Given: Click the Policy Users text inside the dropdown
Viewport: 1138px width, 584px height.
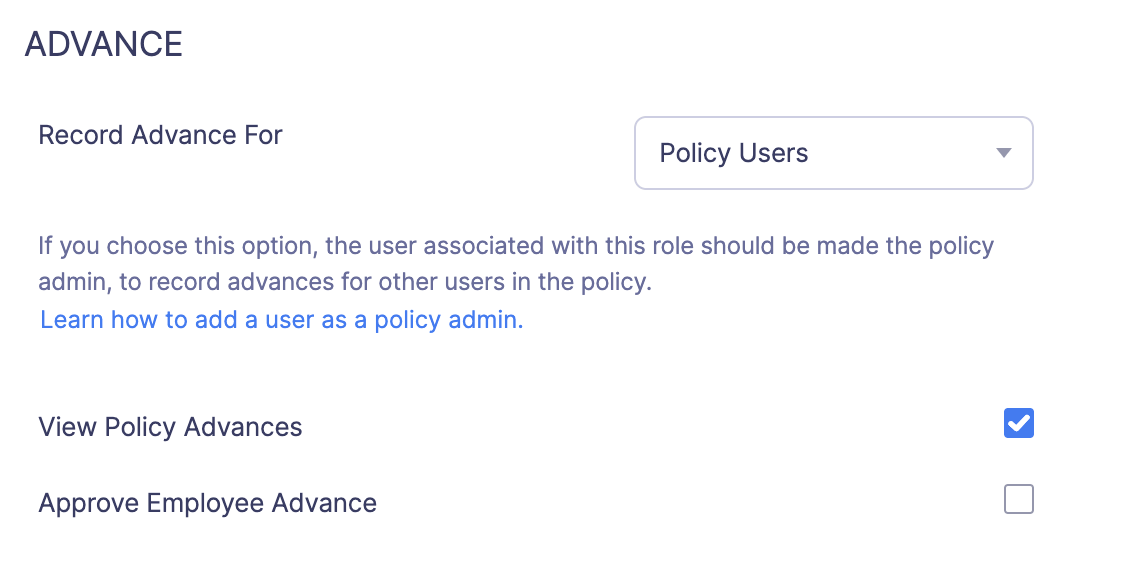Looking at the screenshot, I should [733, 153].
